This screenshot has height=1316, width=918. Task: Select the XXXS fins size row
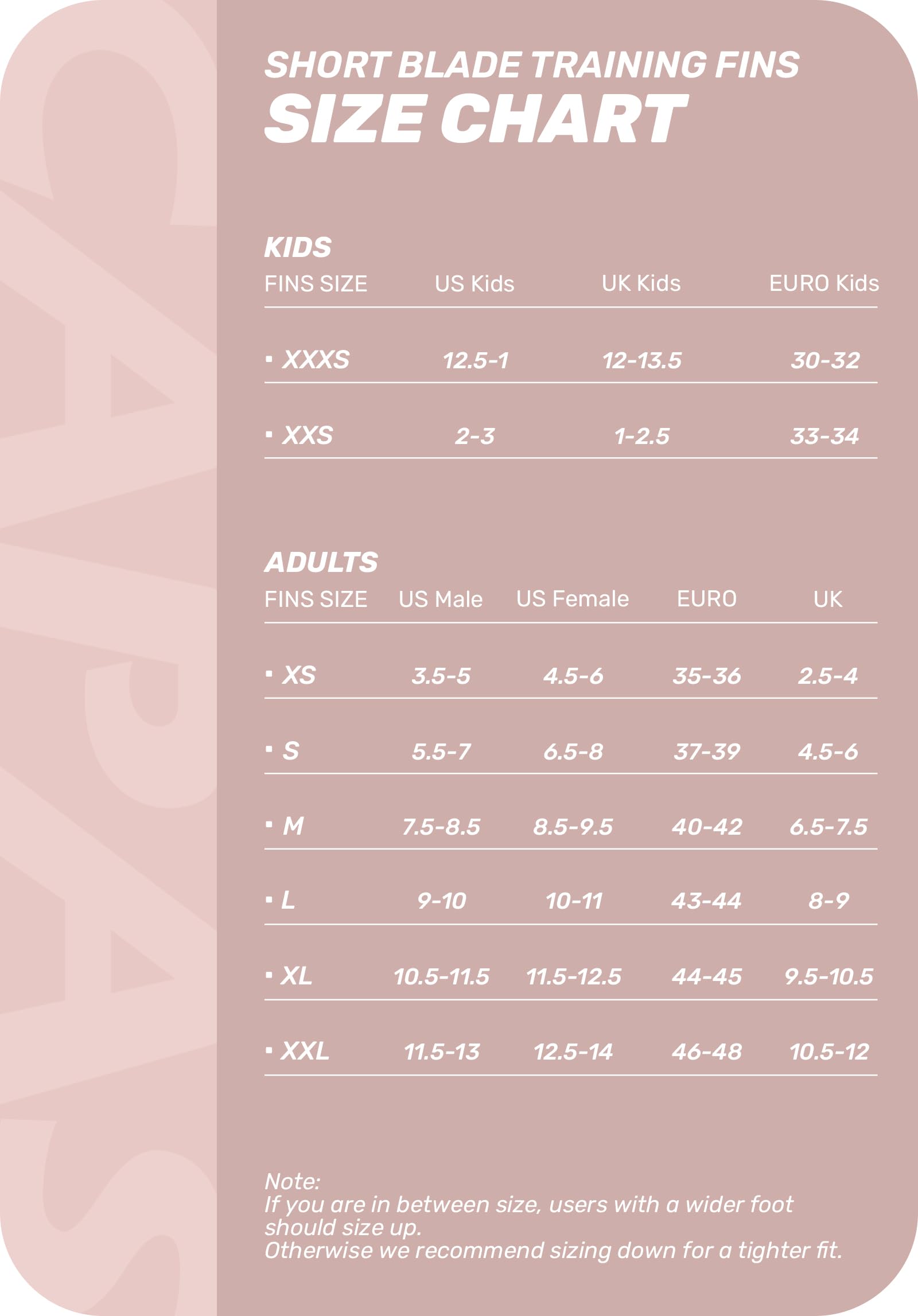tap(315, 360)
